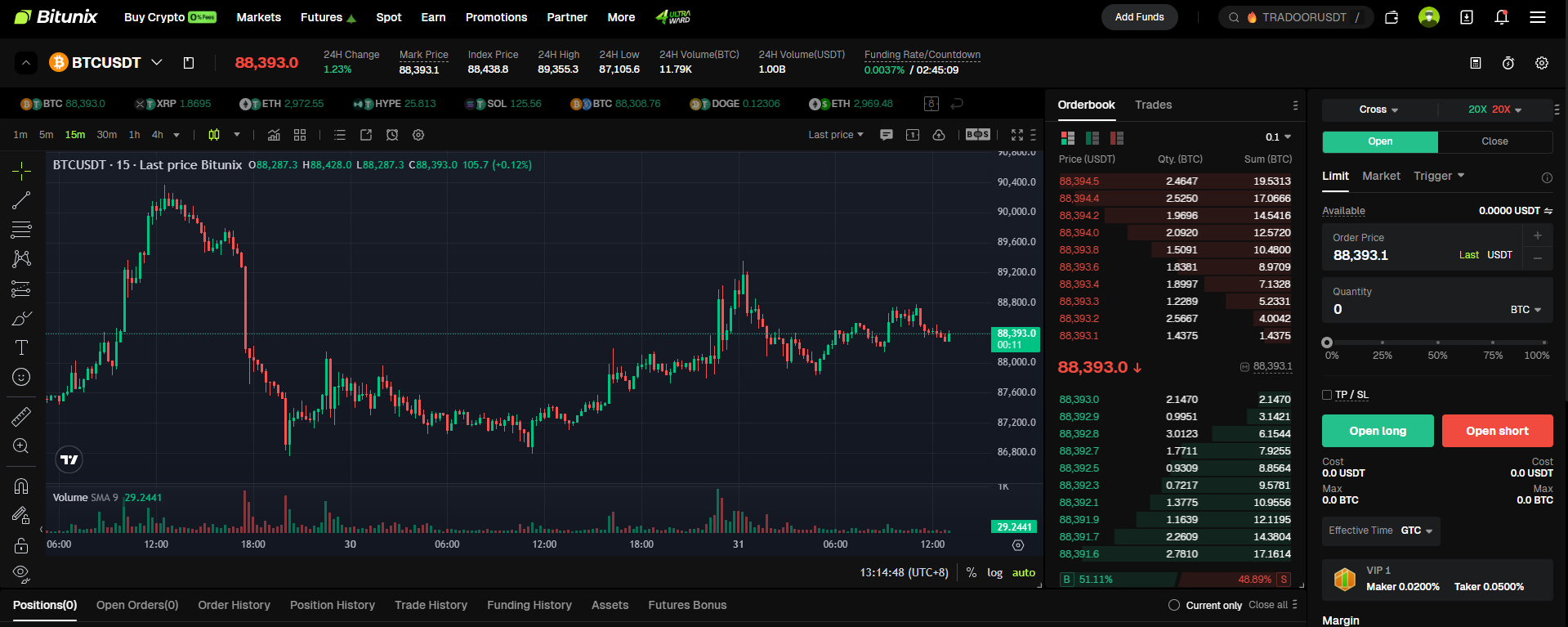This screenshot has height=627, width=1568.
Task: Open the Trigger order type dropdown
Action: pos(1439,176)
